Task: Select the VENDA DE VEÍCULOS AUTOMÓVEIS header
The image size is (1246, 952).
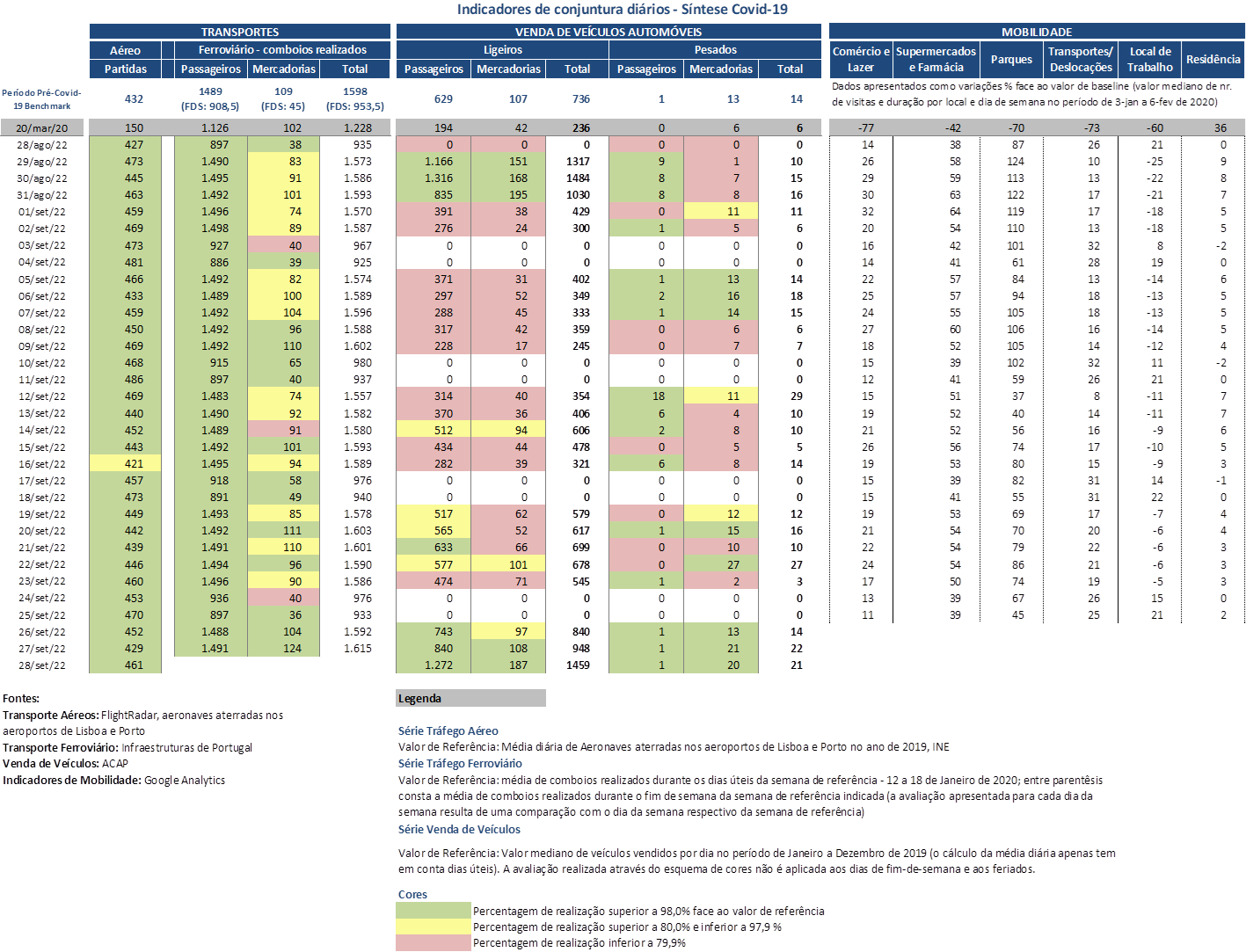Action: click(608, 32)
